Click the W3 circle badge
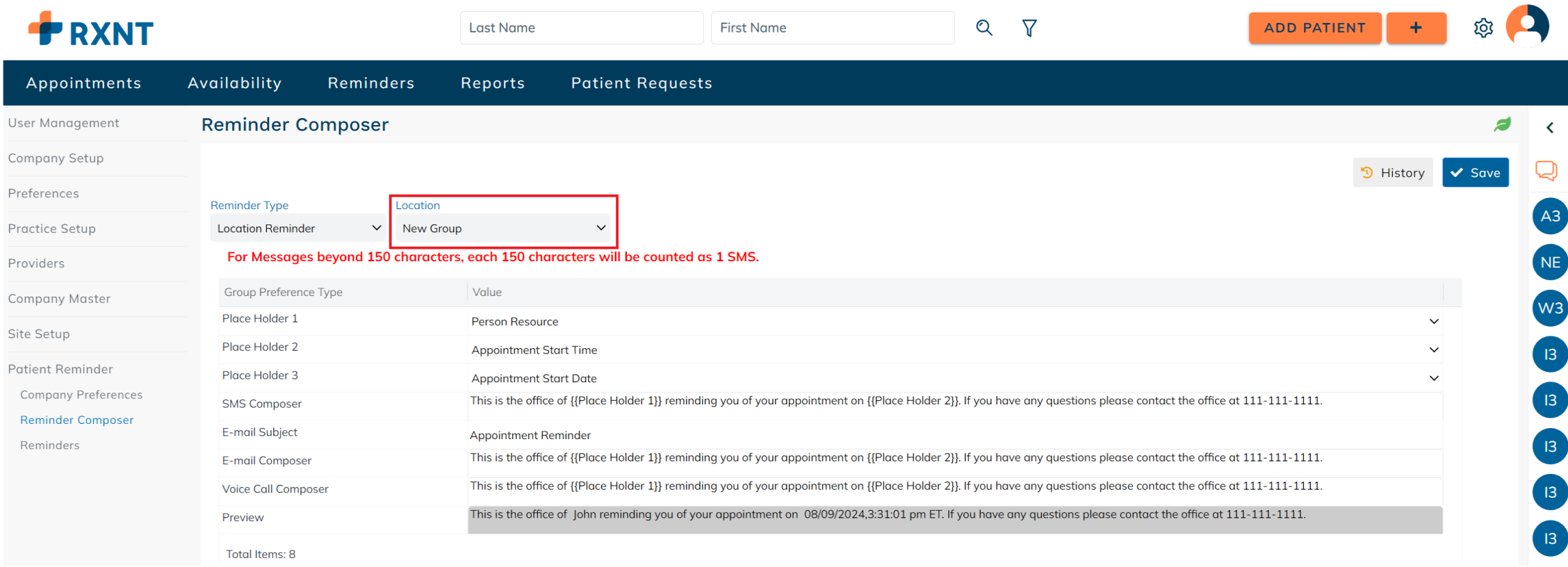The image size is (1568, 567). 1550,309
